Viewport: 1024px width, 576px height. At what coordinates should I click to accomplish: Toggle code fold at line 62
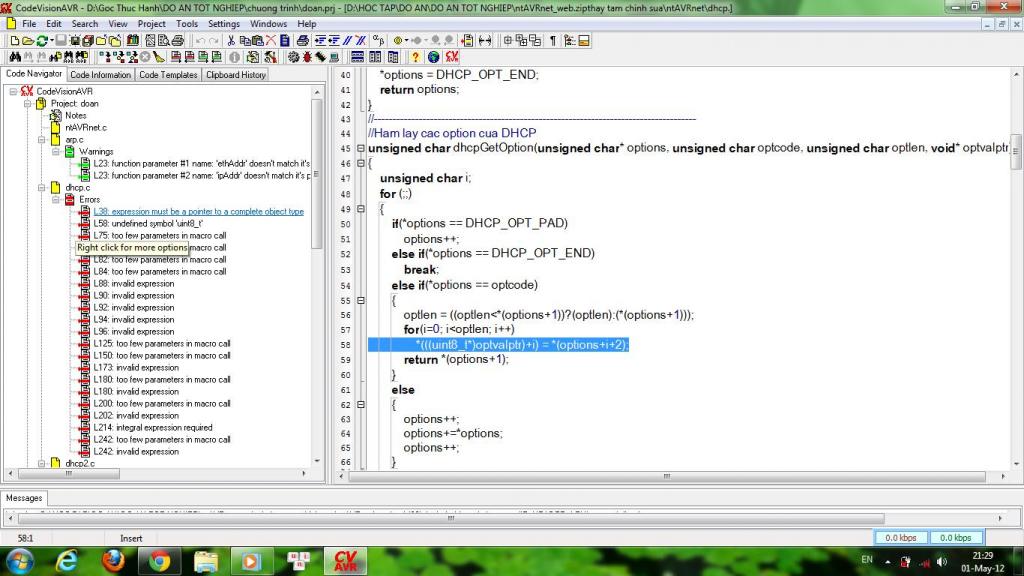click(360, 405)
